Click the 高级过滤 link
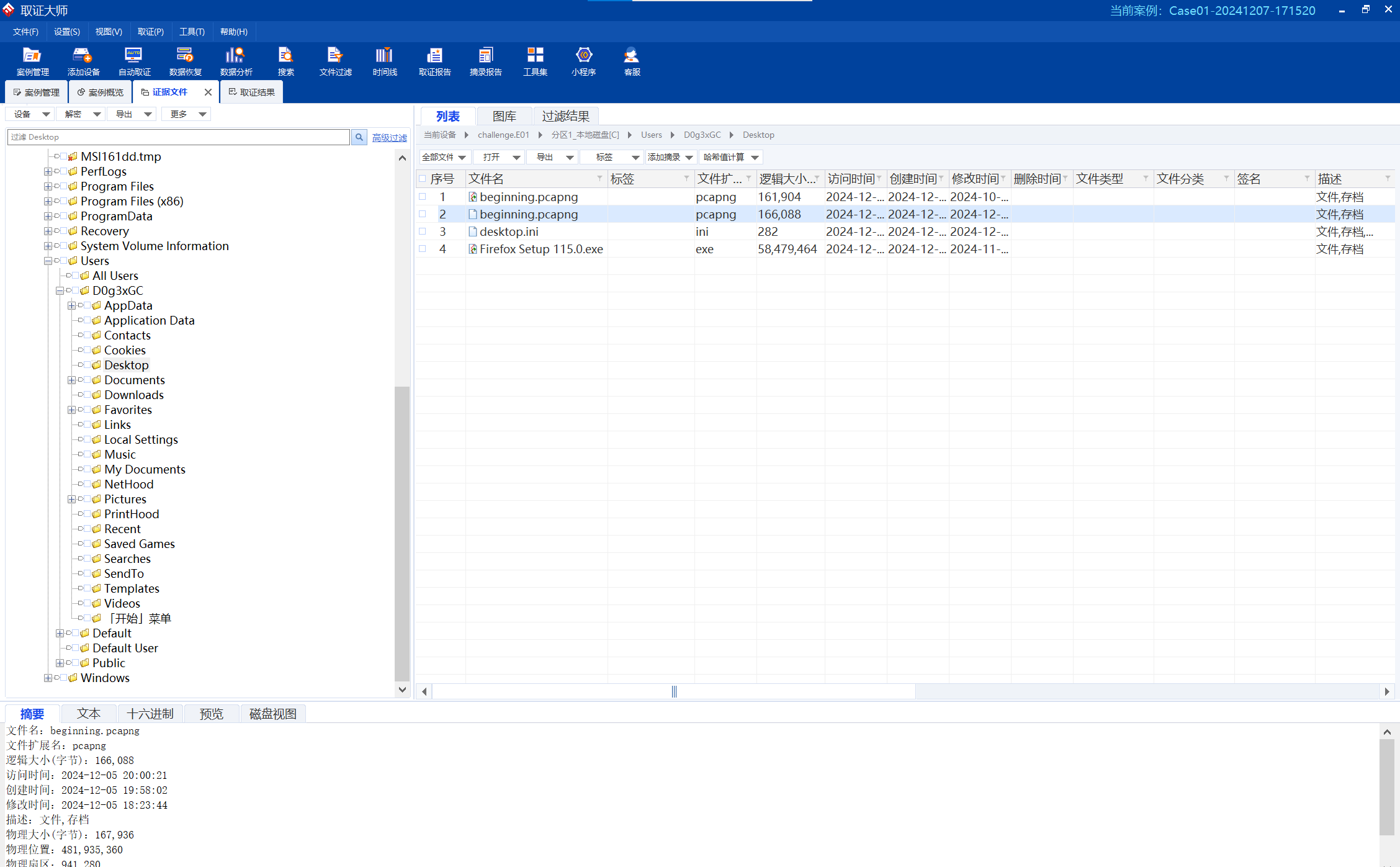 pos(390,138)
